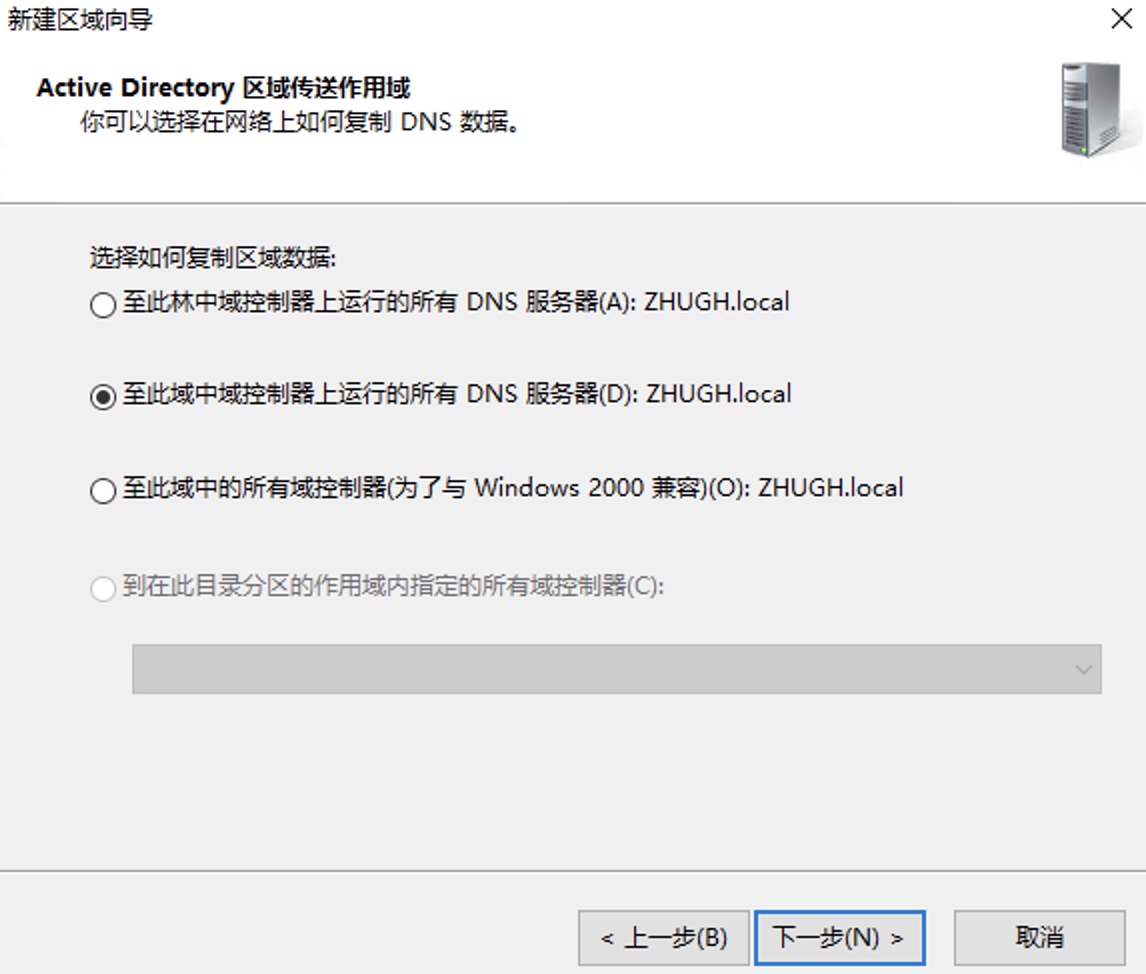Open the directory partition combo box
This screenshot has height=974, width=1146.
[617, 669]
